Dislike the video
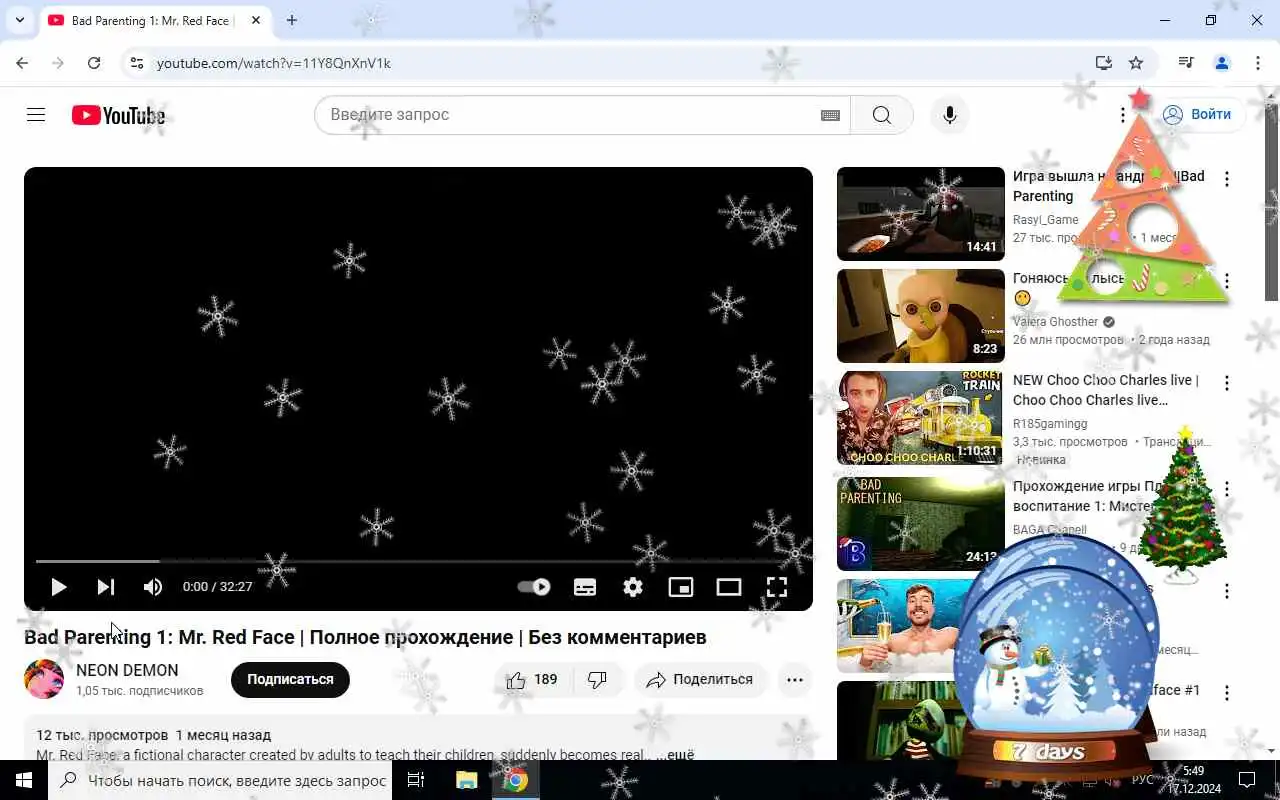 coord(597,680)
